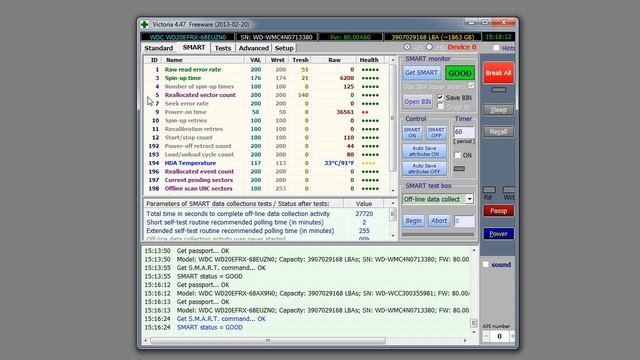Click the Get SMART button
Screen dimensions: 640x360
coord(421,73)
